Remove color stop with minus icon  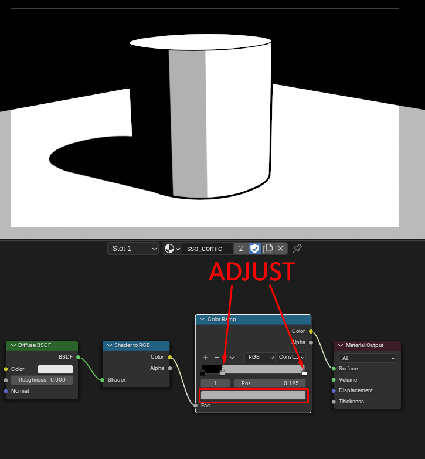(217, 357)
